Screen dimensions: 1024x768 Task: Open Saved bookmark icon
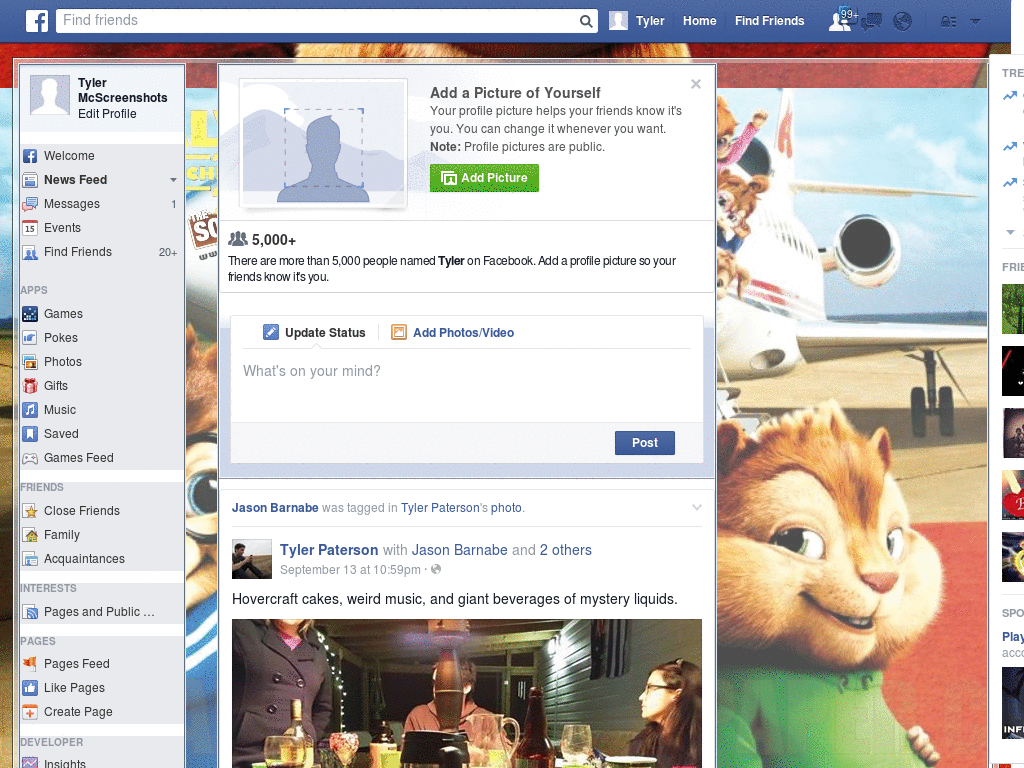(30, 434)
